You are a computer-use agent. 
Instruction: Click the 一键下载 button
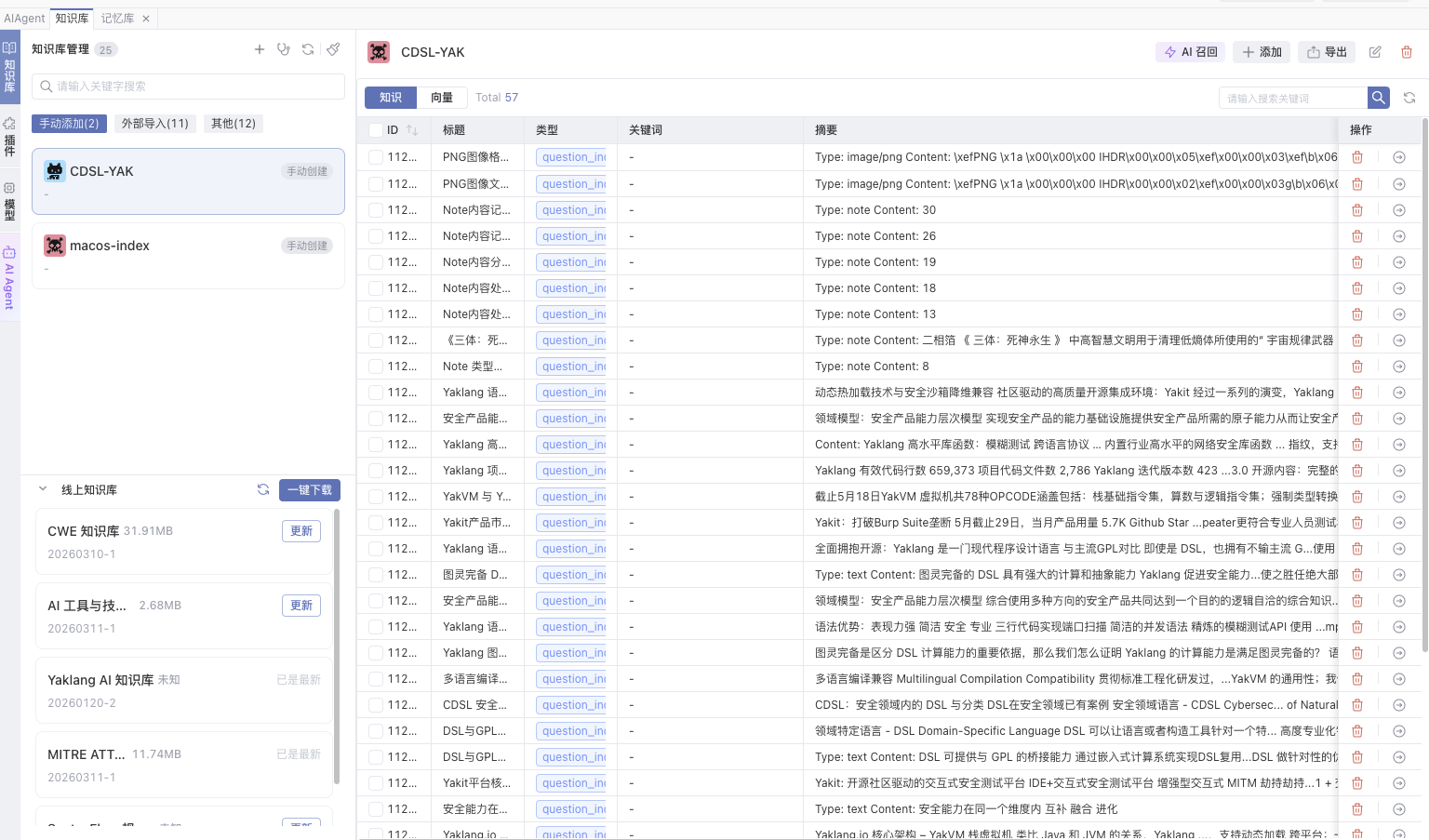click(310, 490)
